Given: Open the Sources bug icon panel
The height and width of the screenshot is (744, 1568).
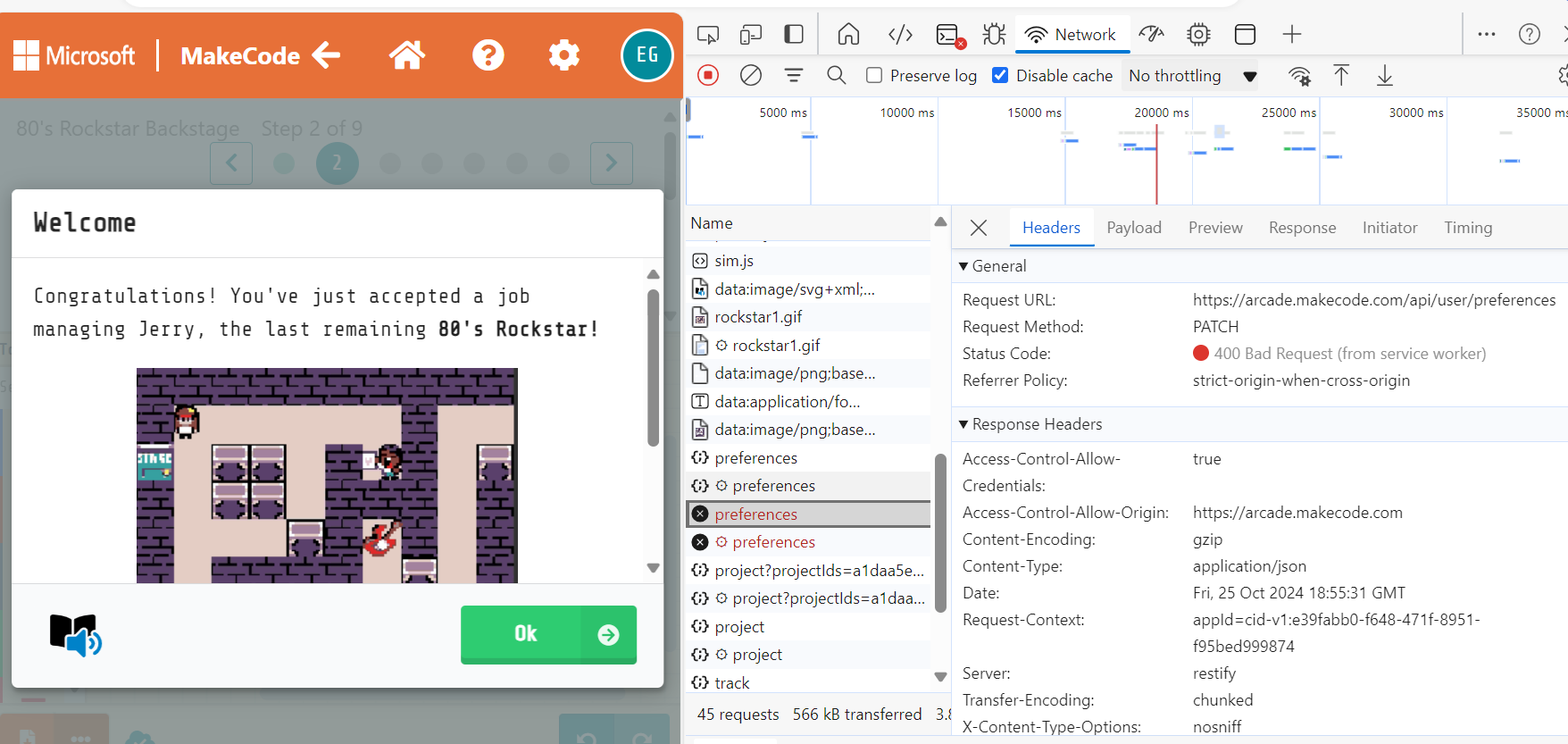Looking at the screenshot, I should pyautogui.click(x=994, y=35).
